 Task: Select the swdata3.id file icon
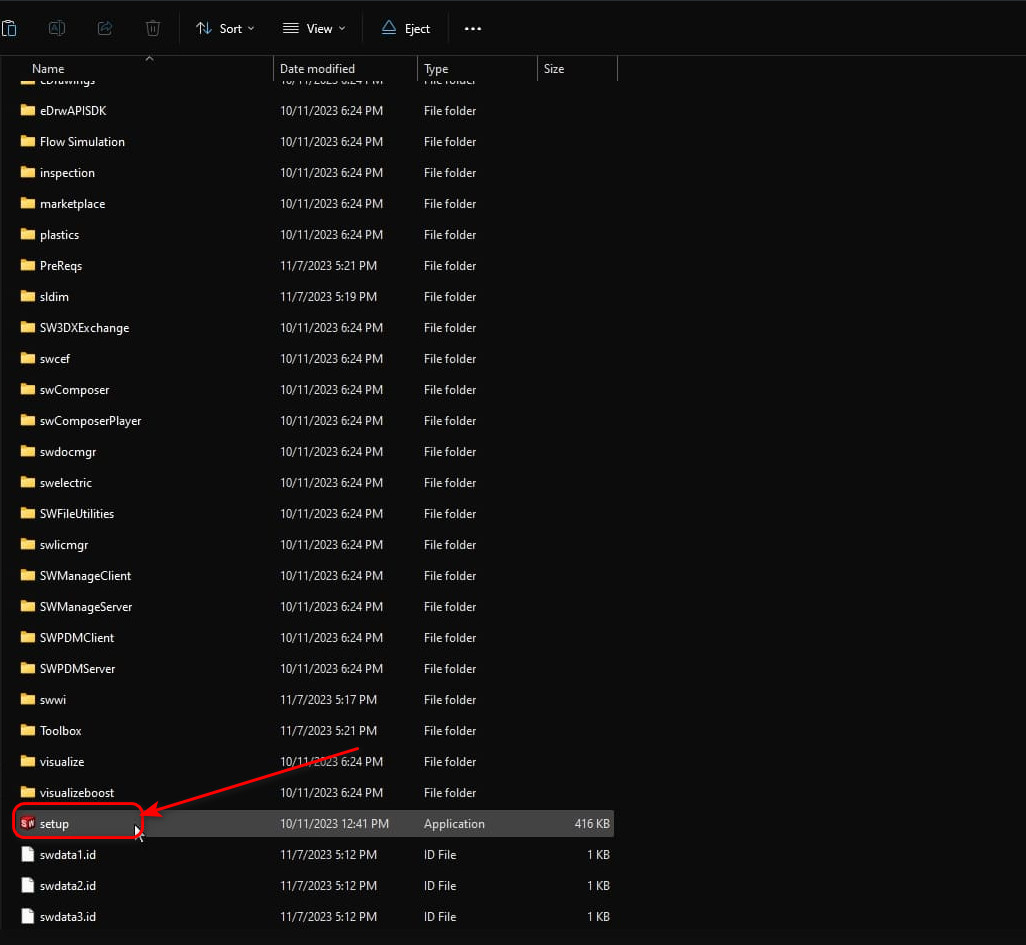[27, 916]
